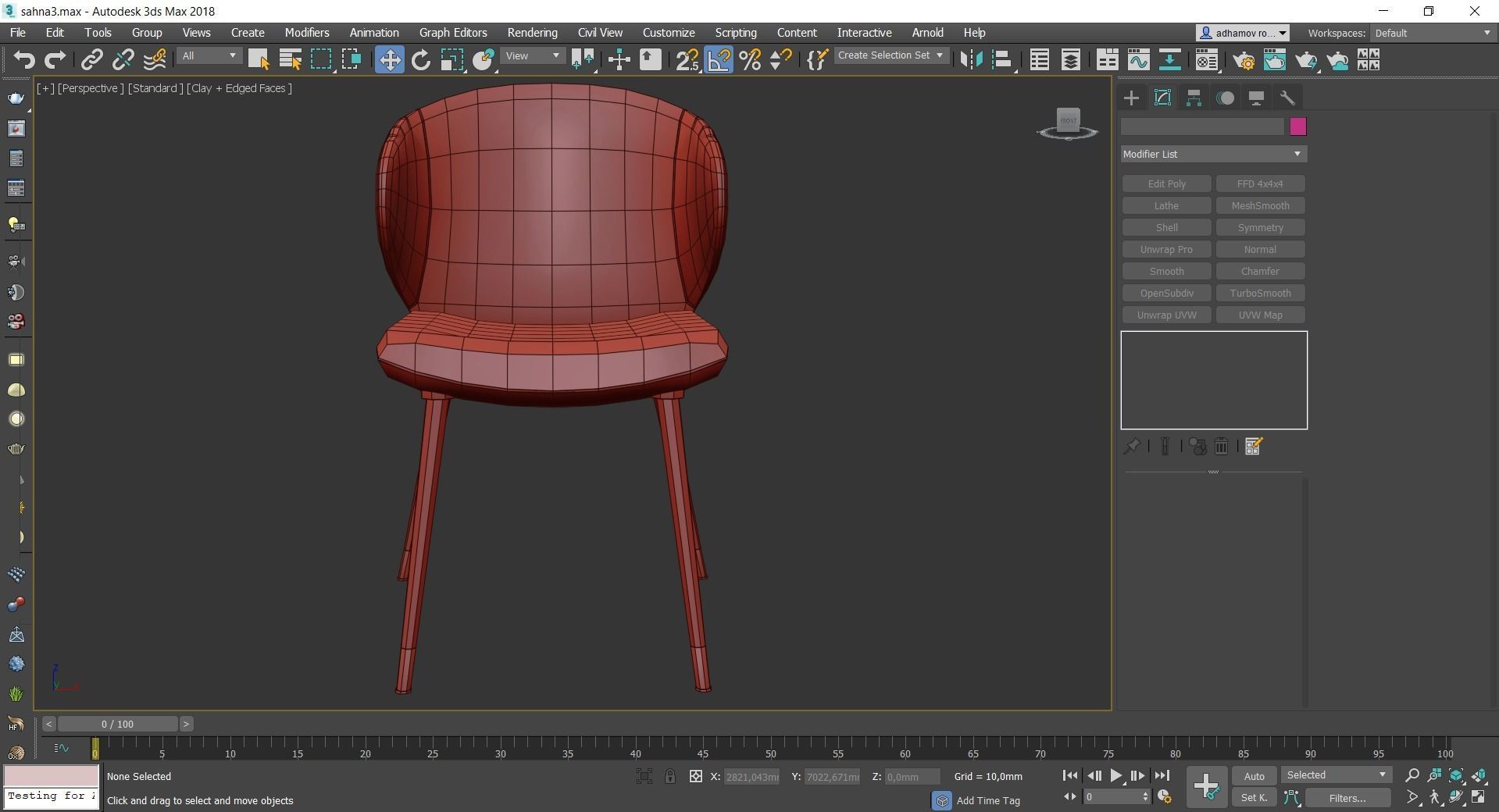The image size is (1499, 812).
Task: Switch to the Hierarchy panel tab
Action: click(1194, 98)
